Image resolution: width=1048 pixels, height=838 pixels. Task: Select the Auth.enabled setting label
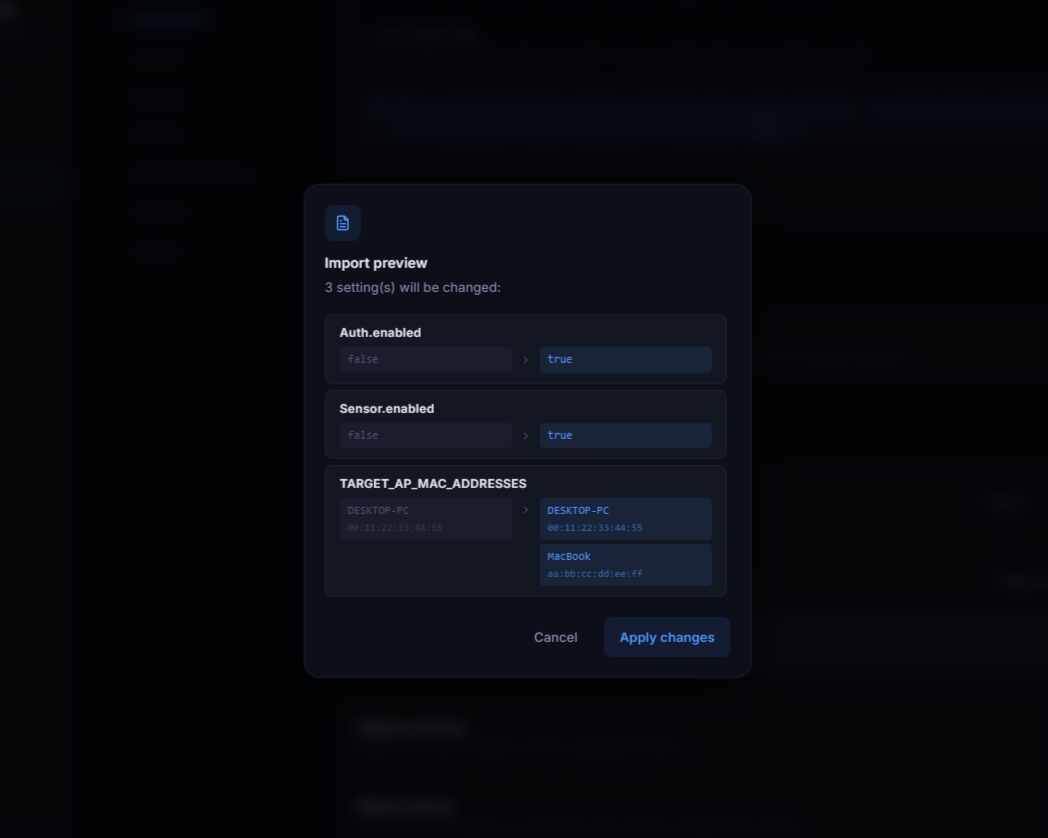pos(380,332)
